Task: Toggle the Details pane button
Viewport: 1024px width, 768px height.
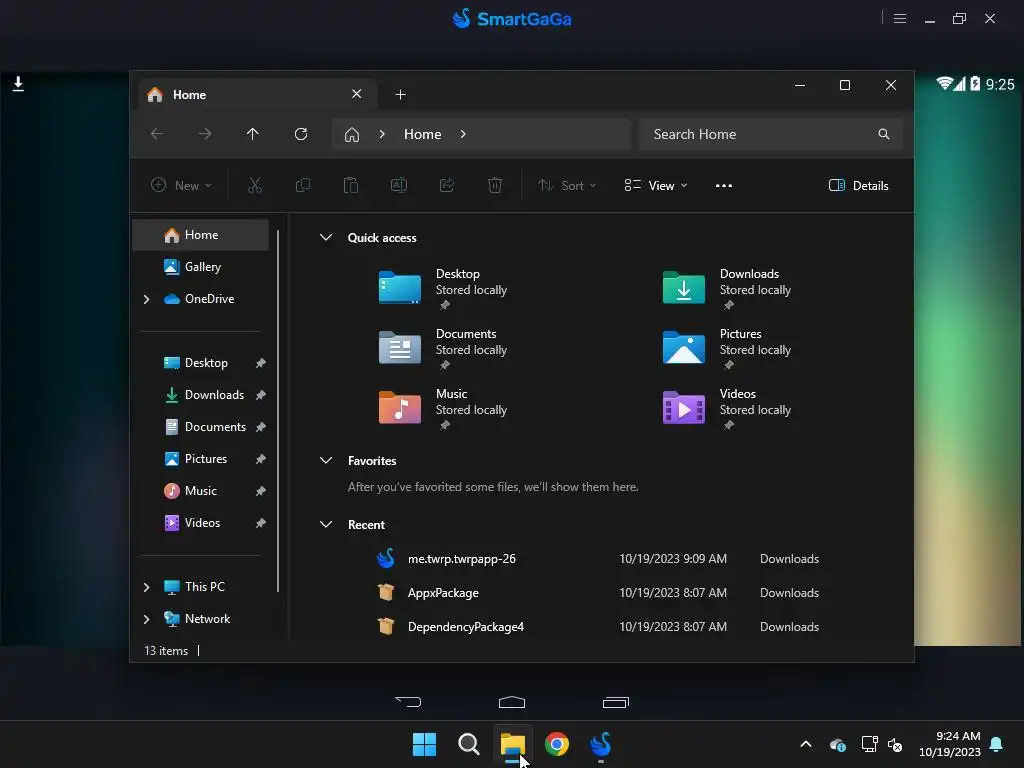Action: [858, 185]
